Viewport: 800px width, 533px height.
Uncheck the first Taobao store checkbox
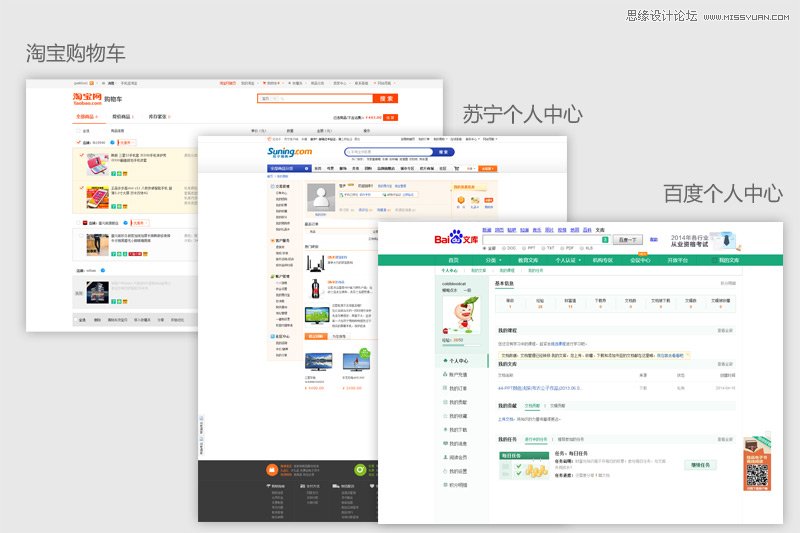pyautogui.click(x=78, y=142)
